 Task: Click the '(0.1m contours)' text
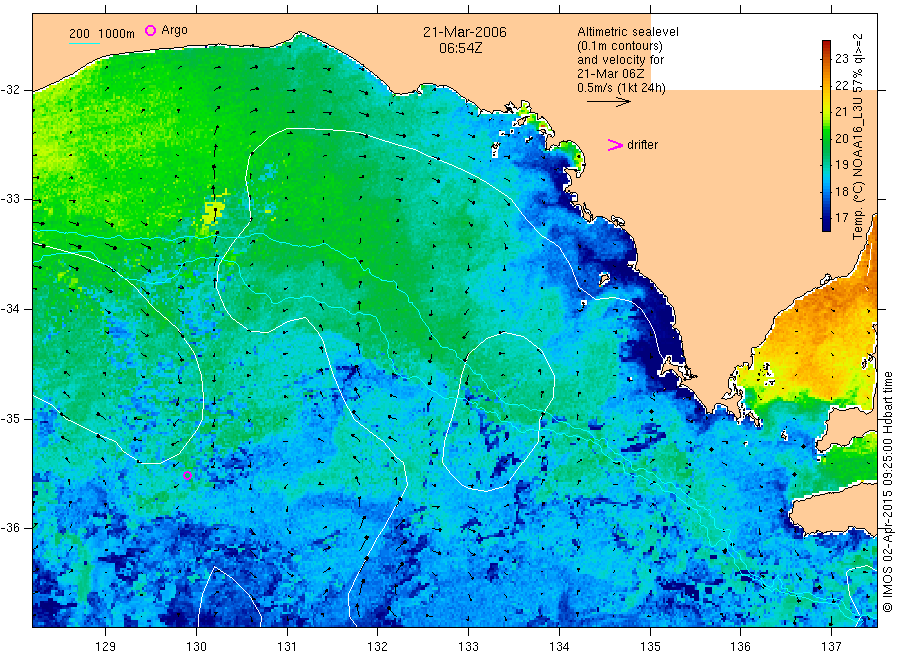coord(620,46)
